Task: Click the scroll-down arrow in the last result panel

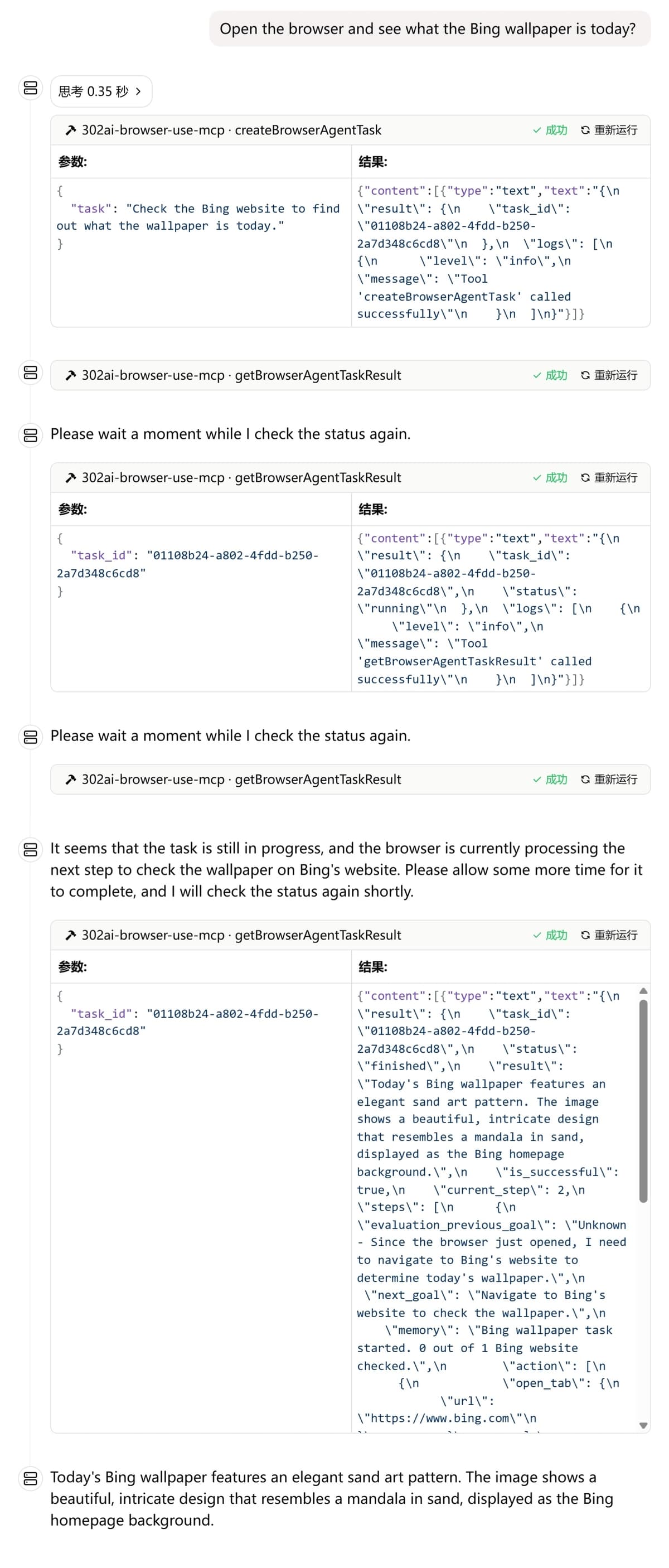Action: tap(643, 1425)
